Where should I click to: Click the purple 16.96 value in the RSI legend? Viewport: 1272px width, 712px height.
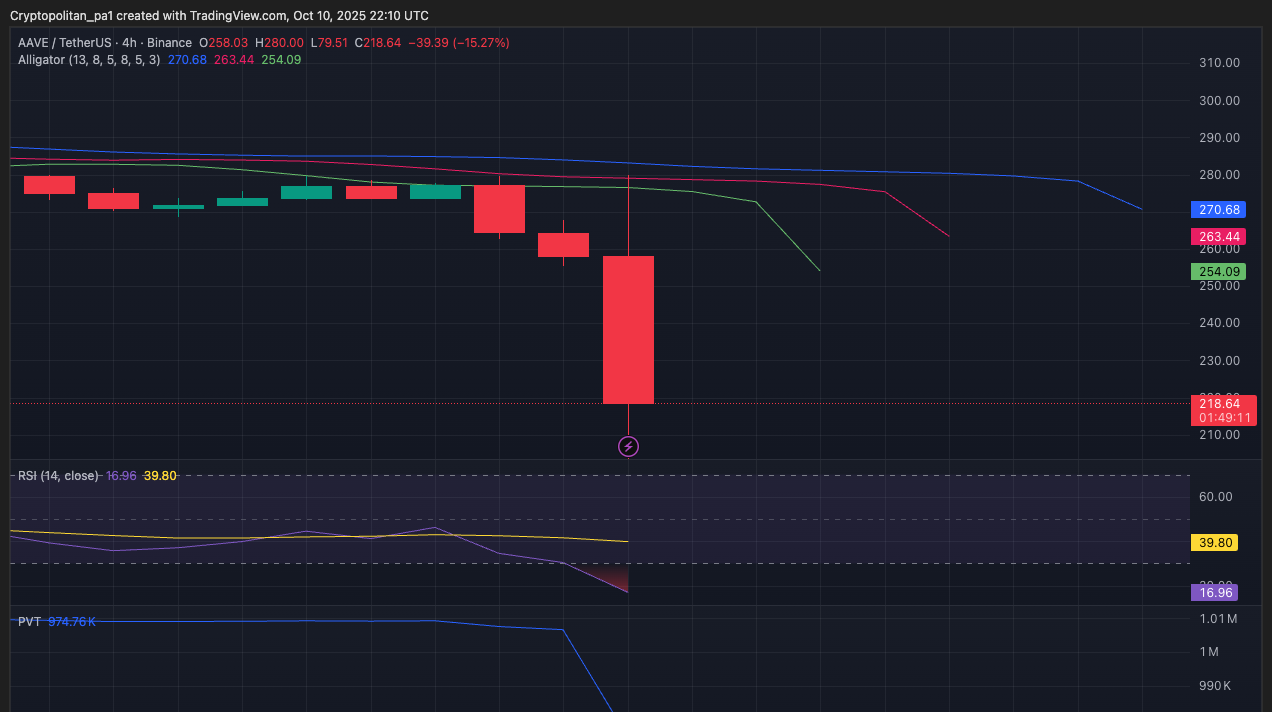click(121, 476)
